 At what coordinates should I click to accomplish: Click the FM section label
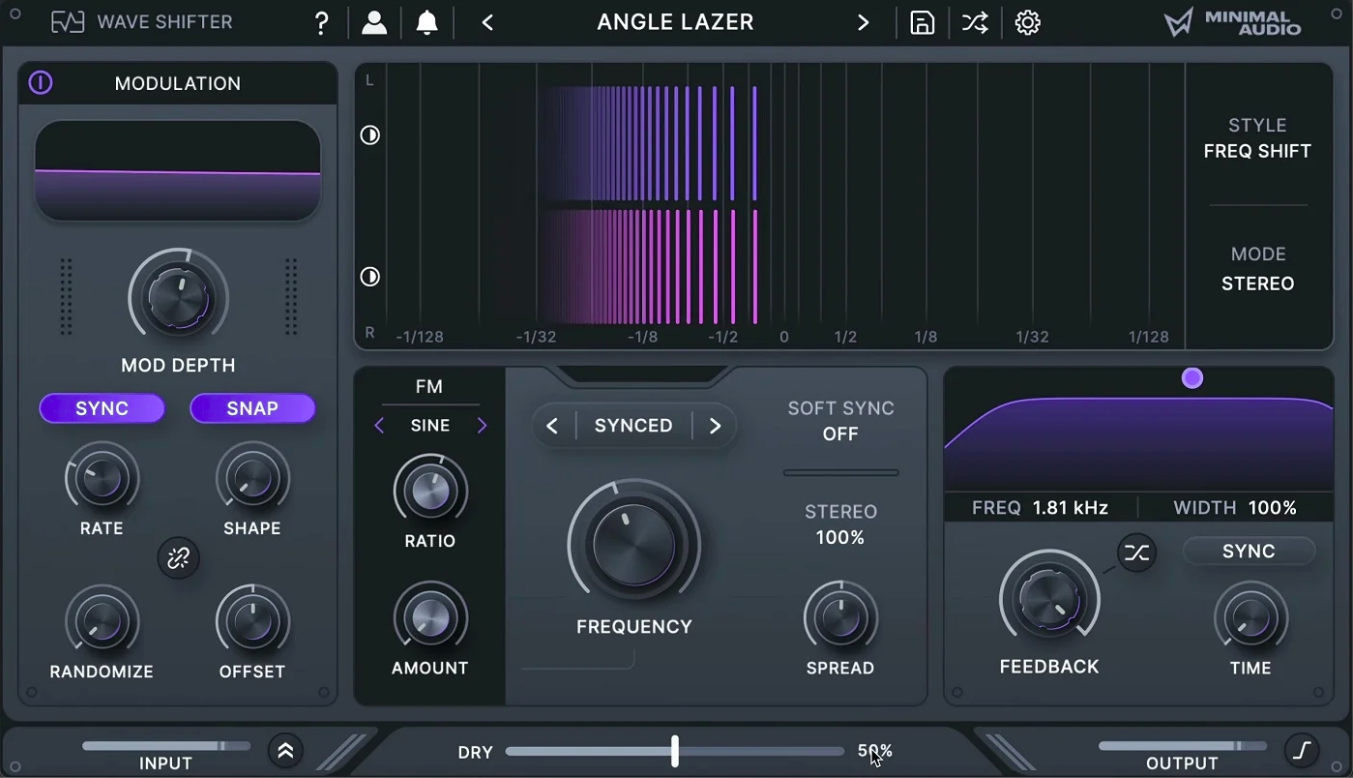[429, 387]
